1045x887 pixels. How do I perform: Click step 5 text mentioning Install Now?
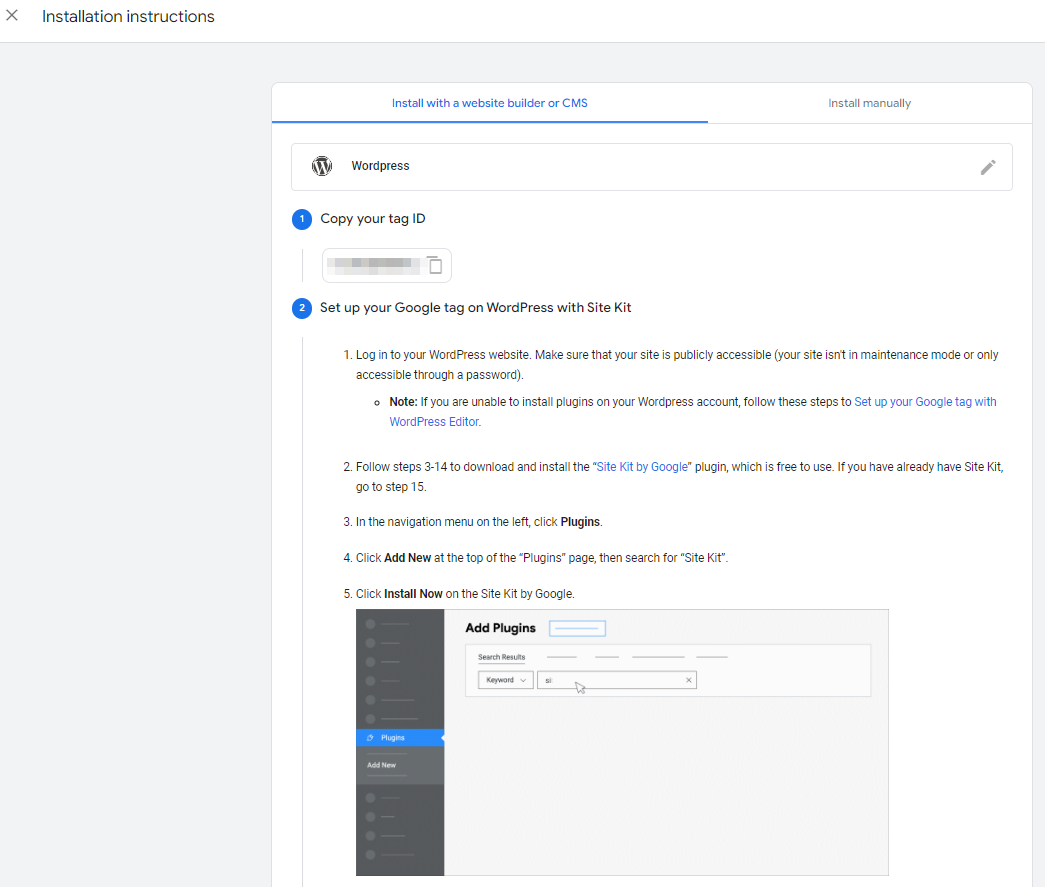click(465, 594)
